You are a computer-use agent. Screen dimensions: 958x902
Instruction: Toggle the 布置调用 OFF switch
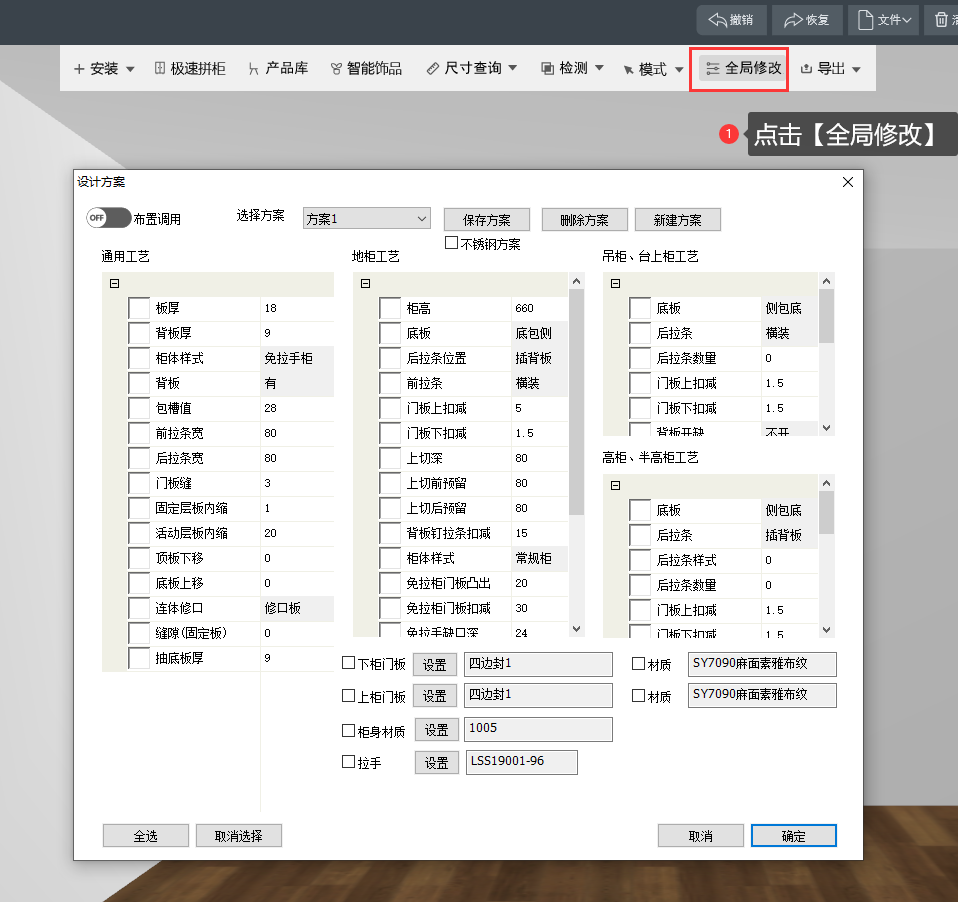108,218
